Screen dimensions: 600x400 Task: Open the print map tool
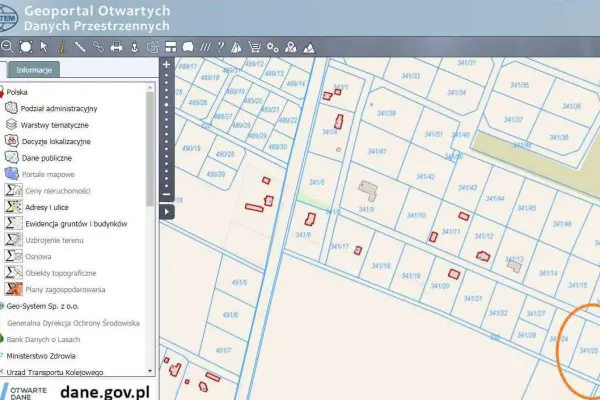(x=116, y=47)
